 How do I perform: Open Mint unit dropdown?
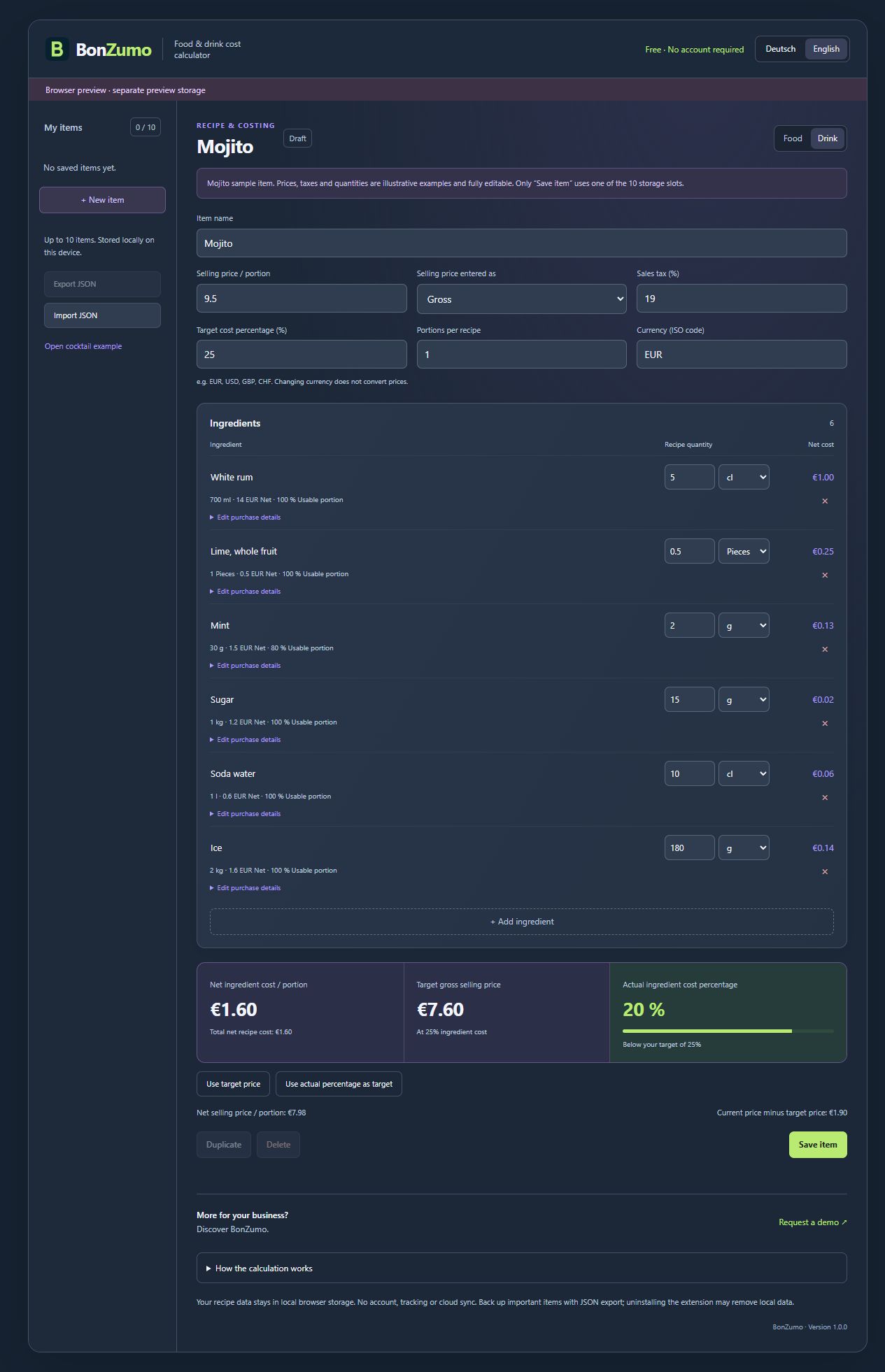point(744,625)
